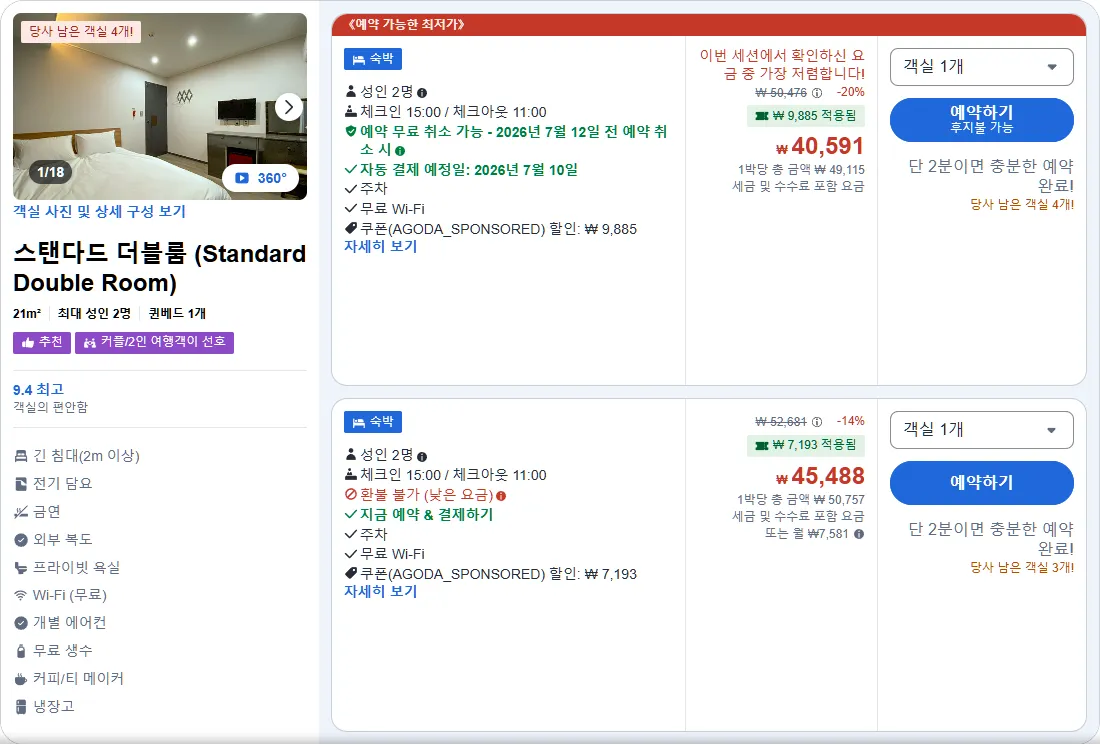Open 객실 사진 및 상세 구성 보기 link
Image resolution: width=1100 pixels, height=745 pixels.
pos(100,211)
